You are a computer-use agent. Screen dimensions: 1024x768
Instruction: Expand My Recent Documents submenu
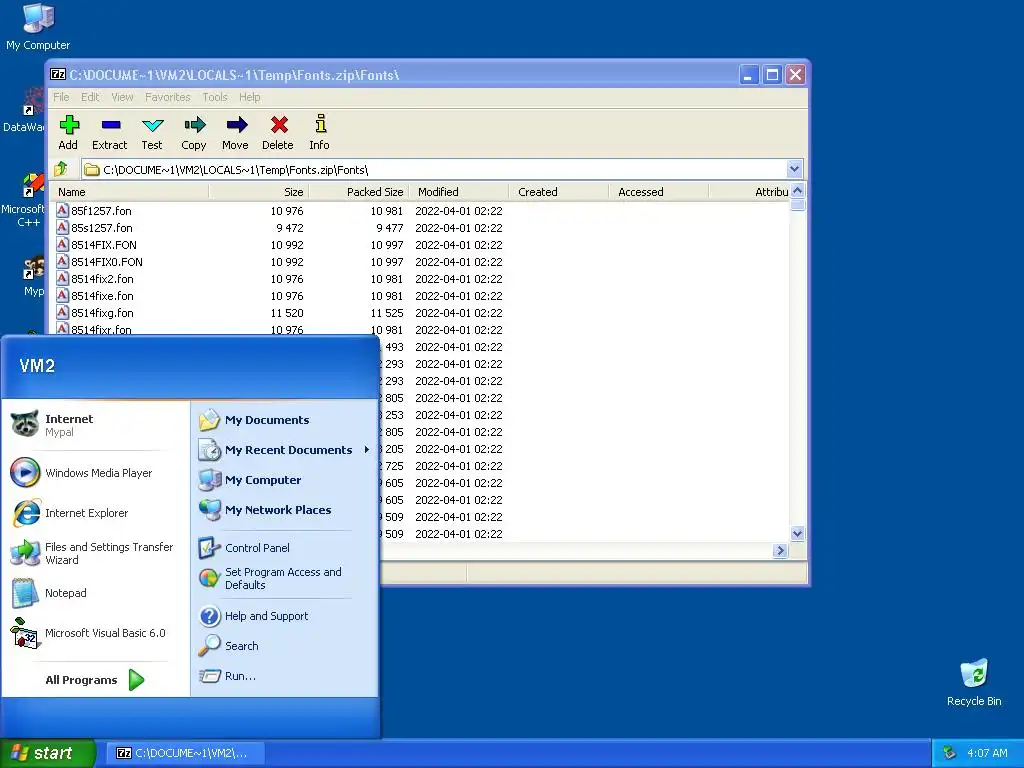point(285,450)
